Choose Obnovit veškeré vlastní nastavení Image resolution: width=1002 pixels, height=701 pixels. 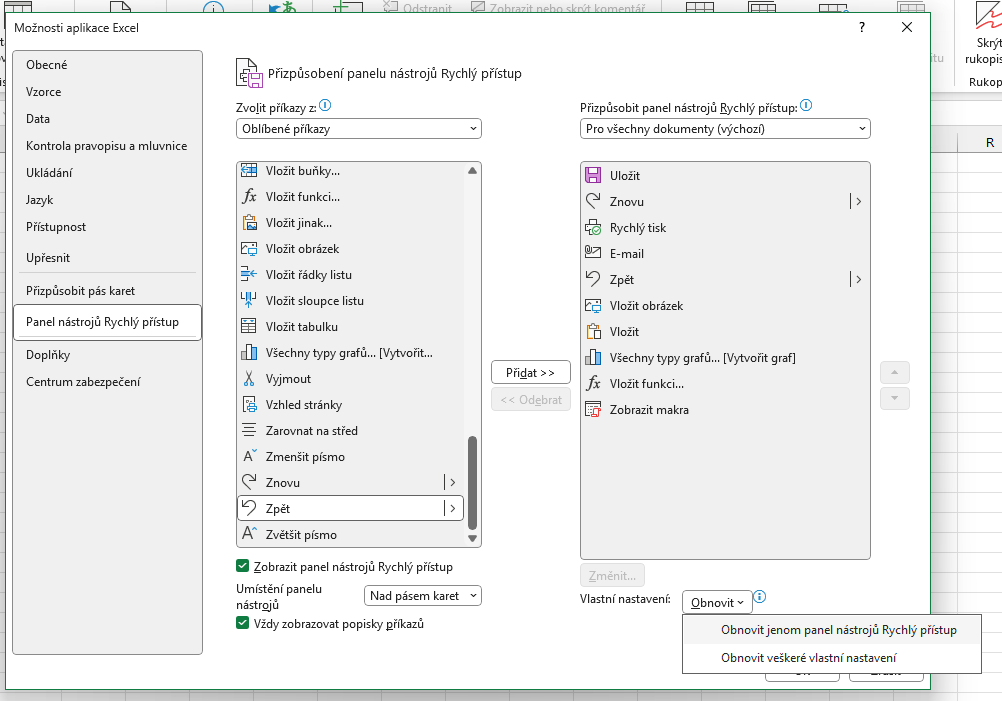pos(808,658)
